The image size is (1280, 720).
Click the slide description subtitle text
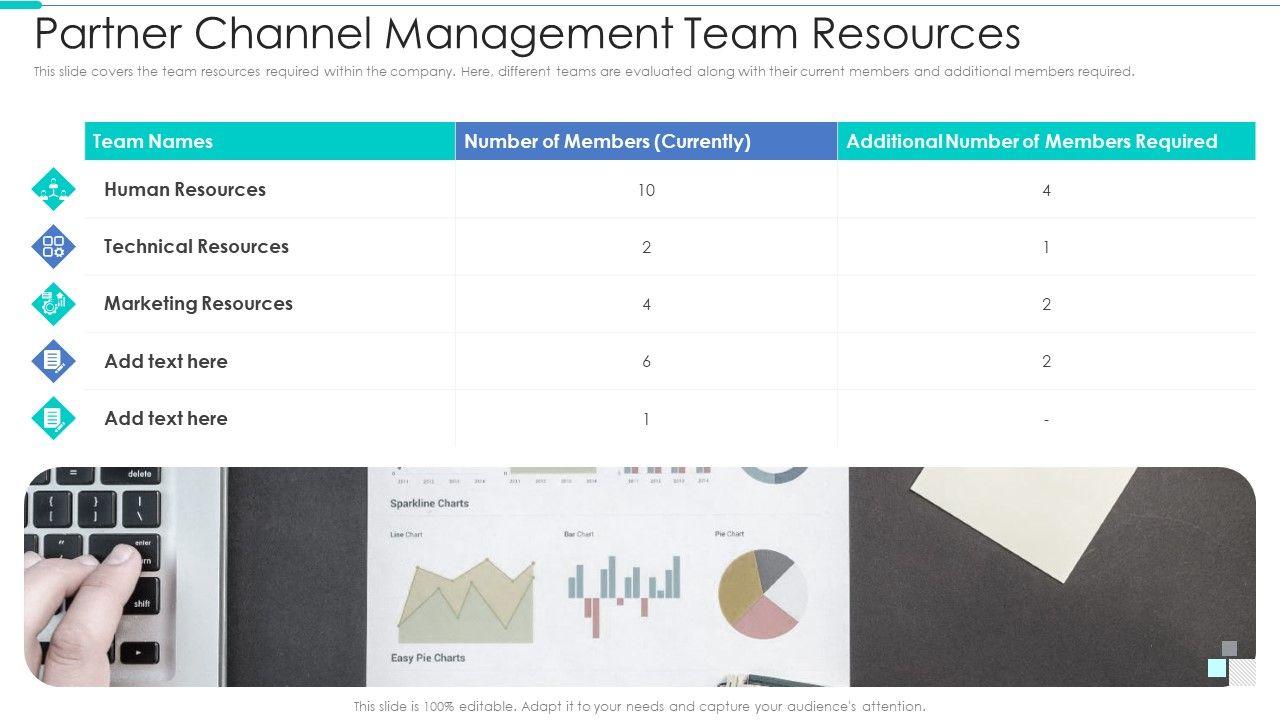click(x=584, y=72)
